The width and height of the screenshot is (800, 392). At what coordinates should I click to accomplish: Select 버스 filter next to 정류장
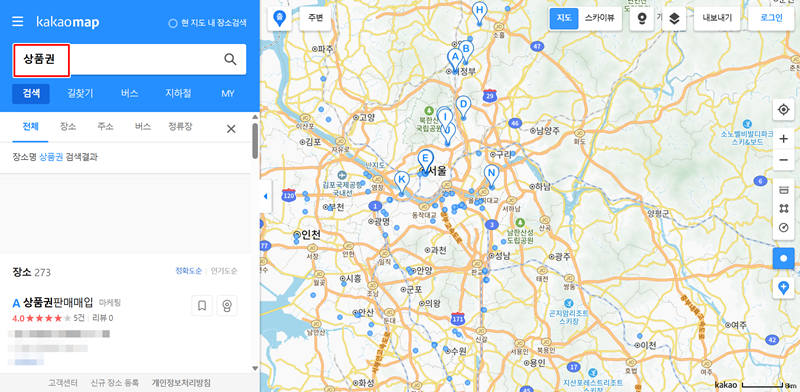coord(143,127)
